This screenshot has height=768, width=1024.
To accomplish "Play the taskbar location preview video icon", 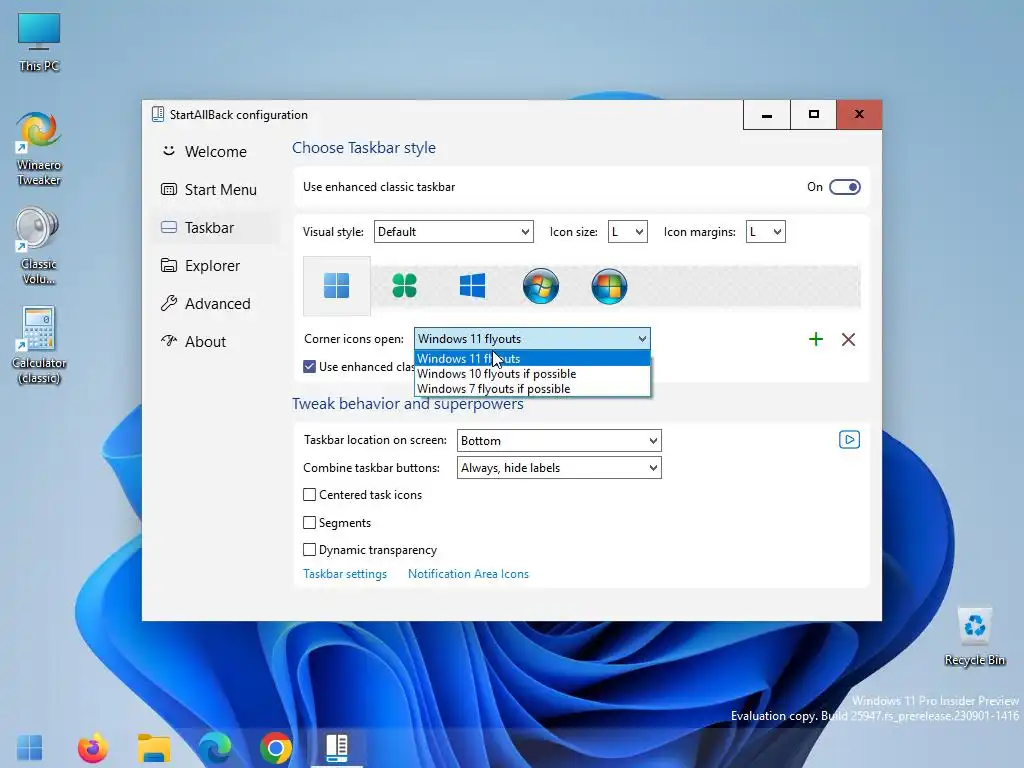I will pyautogui.click(x=849, y=440).
